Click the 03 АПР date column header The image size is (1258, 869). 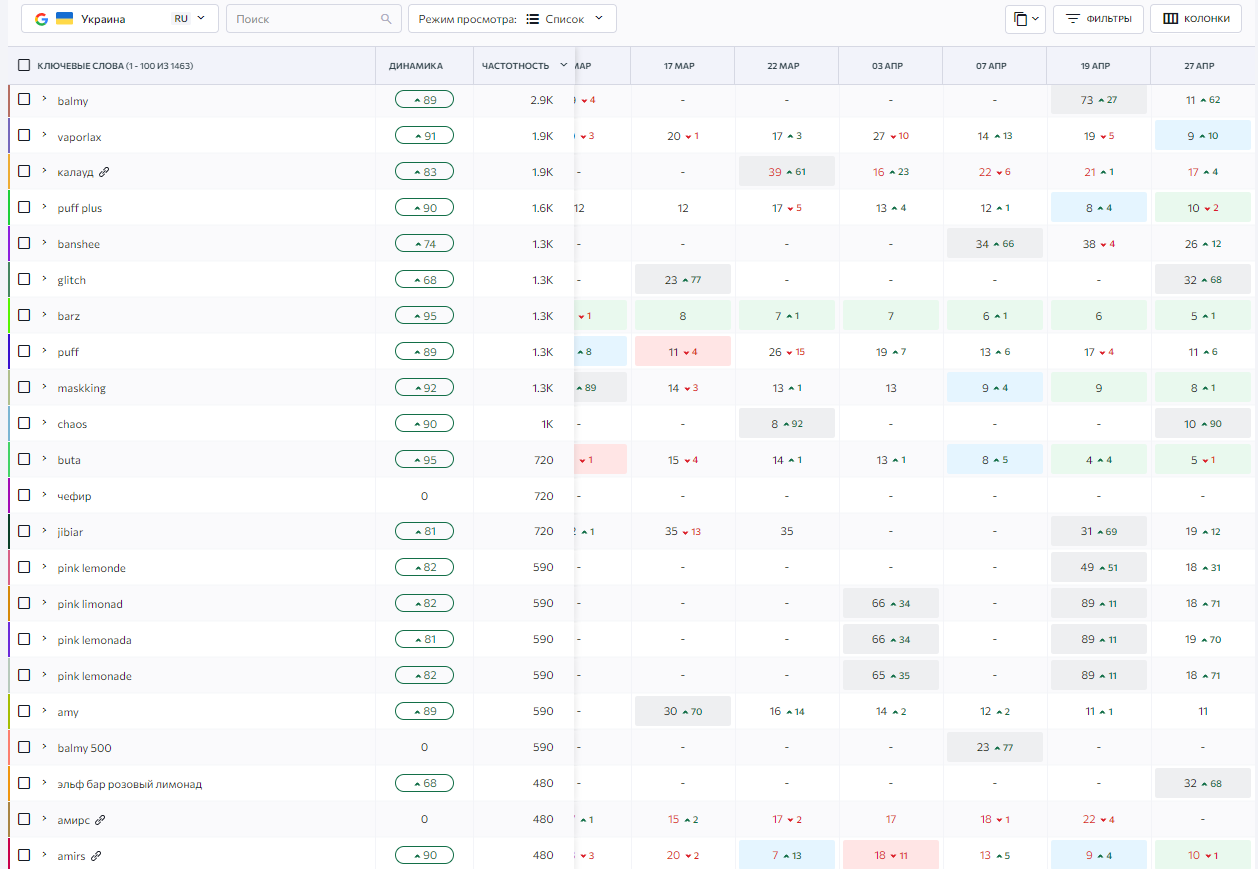887,66
